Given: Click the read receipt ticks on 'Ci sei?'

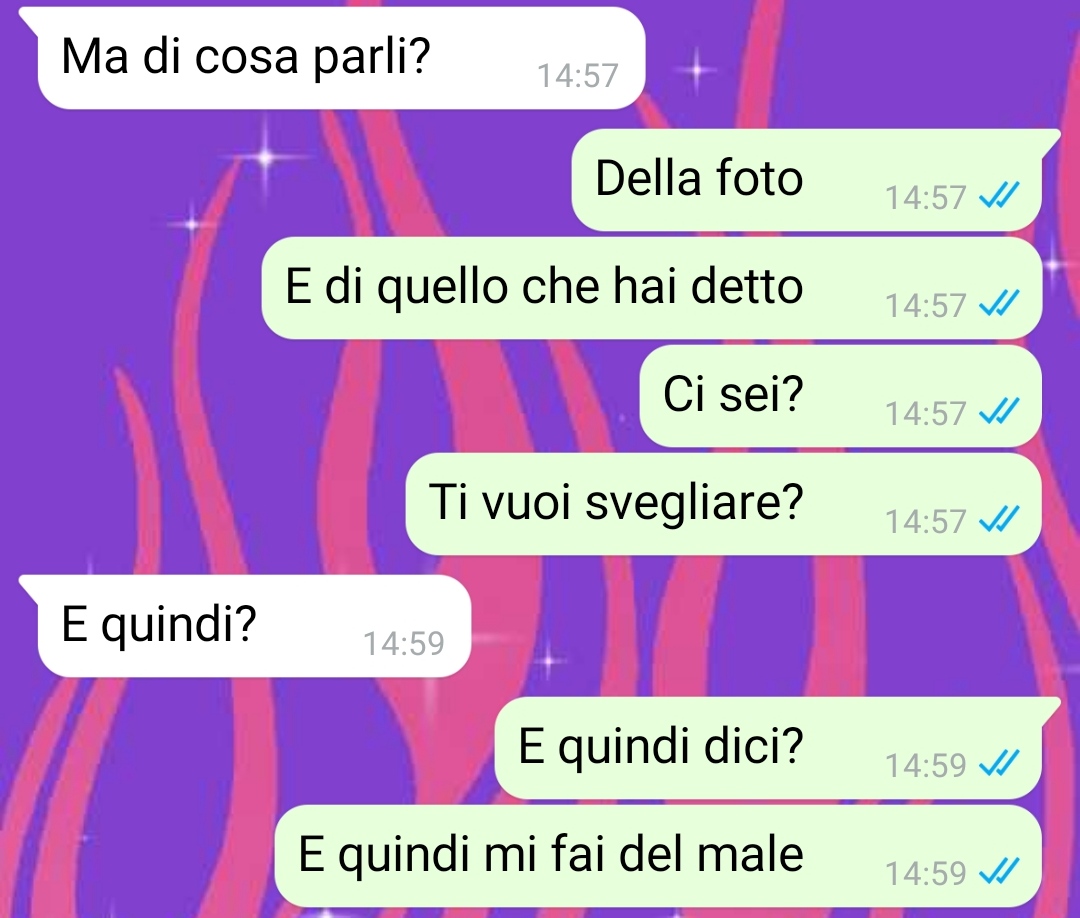Looking at the screenshot, I should pos(999,412).
